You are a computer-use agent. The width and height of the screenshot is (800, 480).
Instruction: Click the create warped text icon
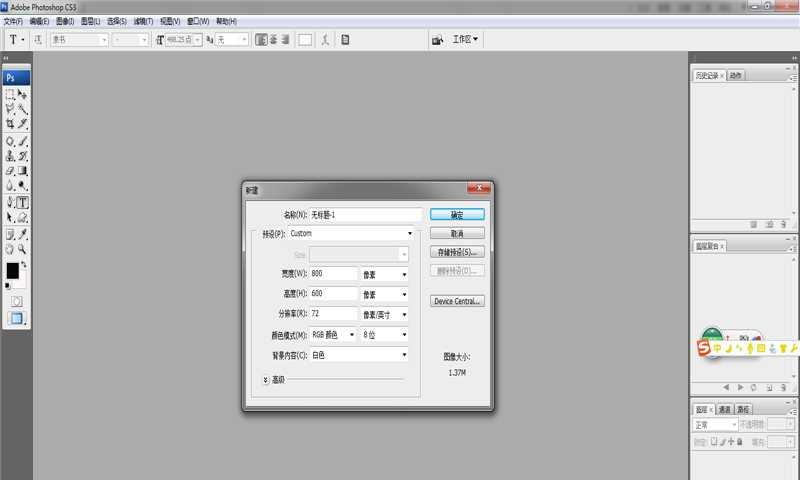[326, 39]
